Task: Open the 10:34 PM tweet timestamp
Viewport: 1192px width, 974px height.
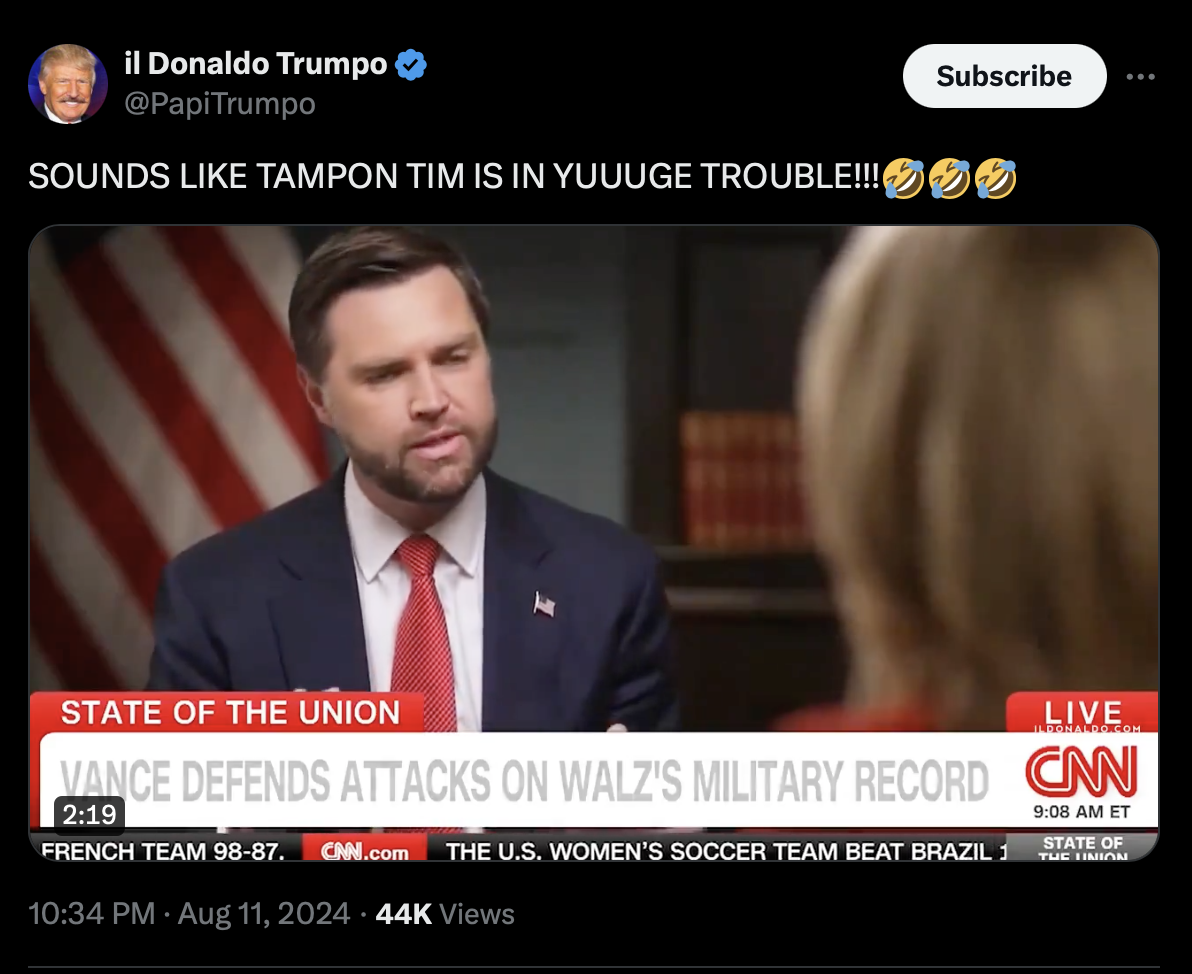Action: [91, 913]
